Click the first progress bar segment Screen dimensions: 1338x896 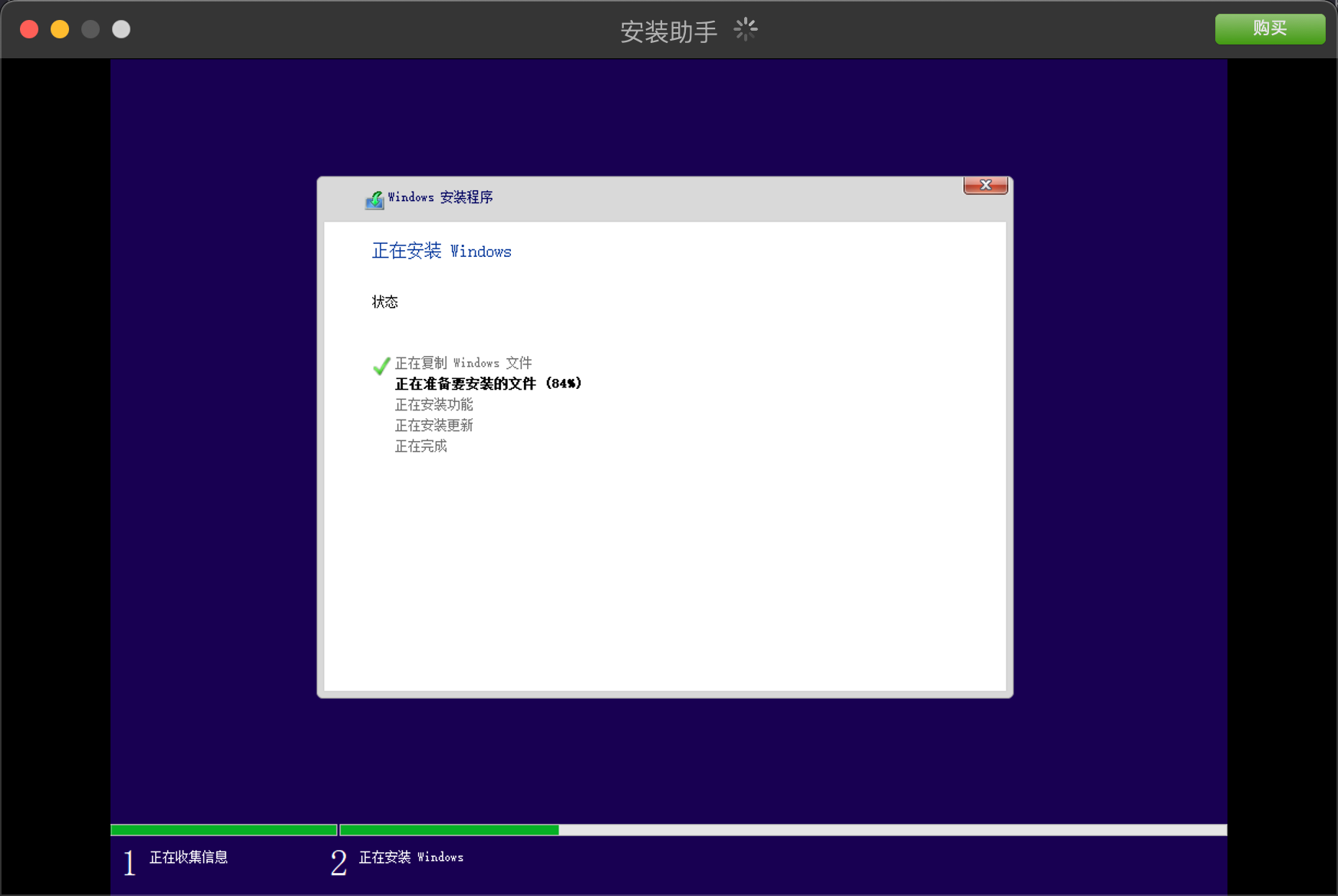[x=224, y=830]
